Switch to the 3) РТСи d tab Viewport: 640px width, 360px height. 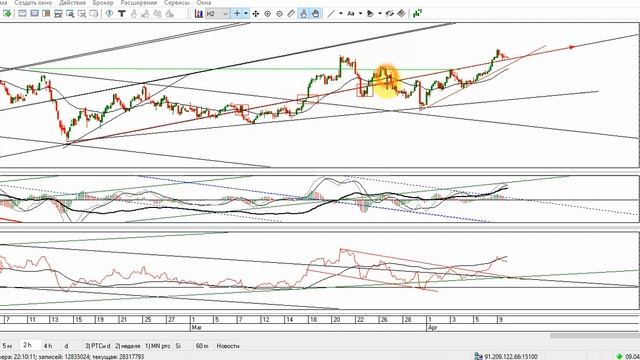pyautogui.click(x=98, y=346)
